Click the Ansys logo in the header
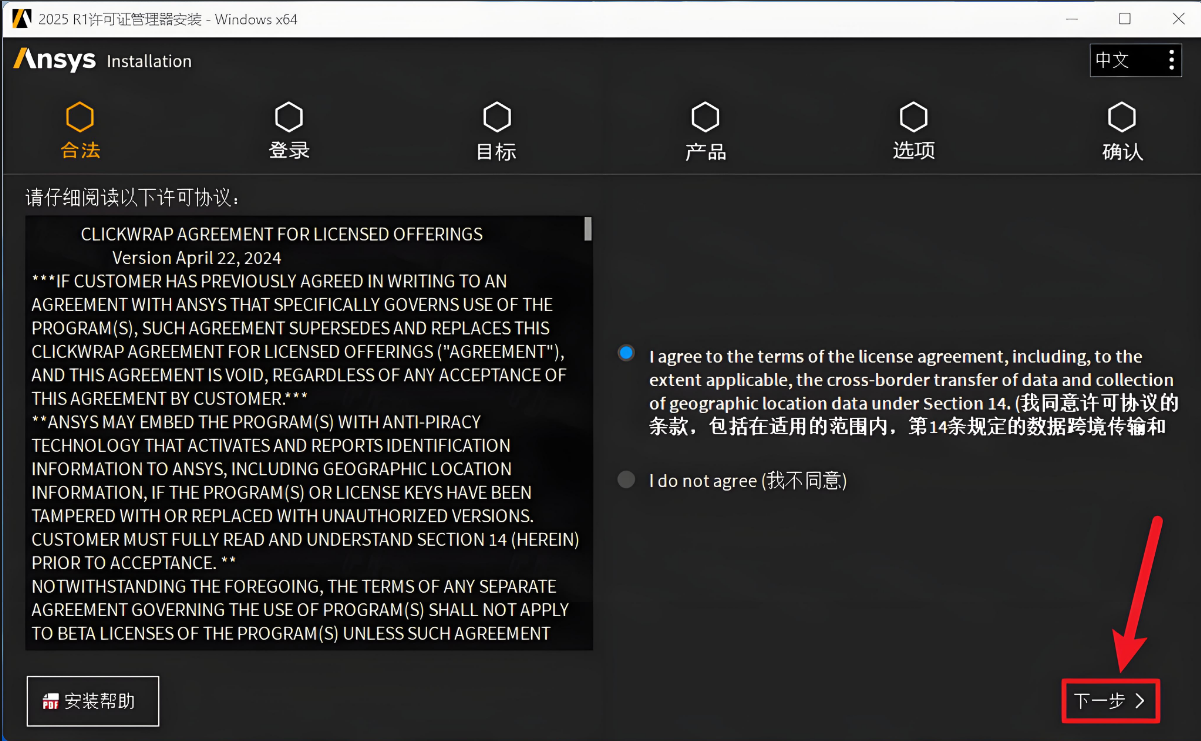The width and height of the screenshot is (1201, 741). 55,60
